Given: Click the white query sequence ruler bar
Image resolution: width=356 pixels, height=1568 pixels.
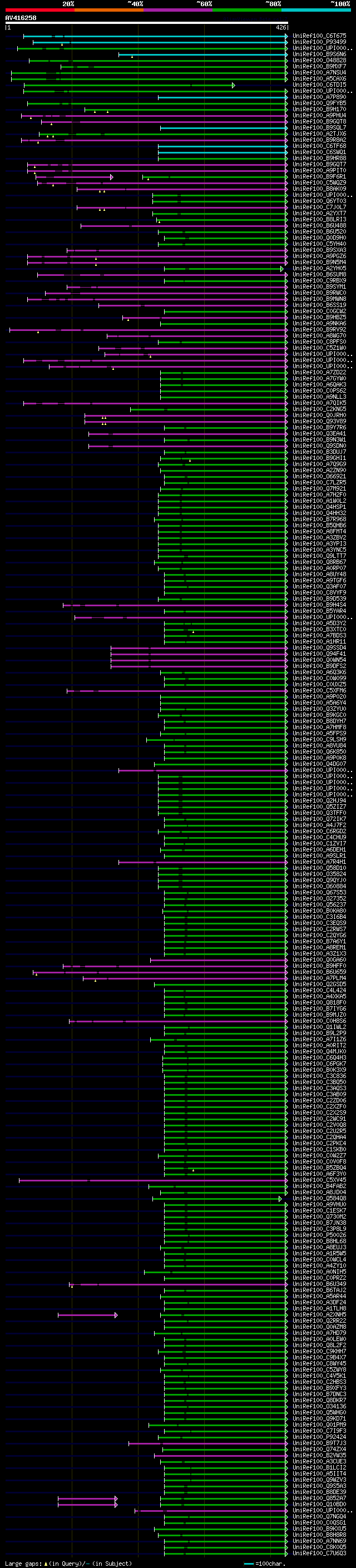Looking at the screenshot, I should [x=147, y=22].
